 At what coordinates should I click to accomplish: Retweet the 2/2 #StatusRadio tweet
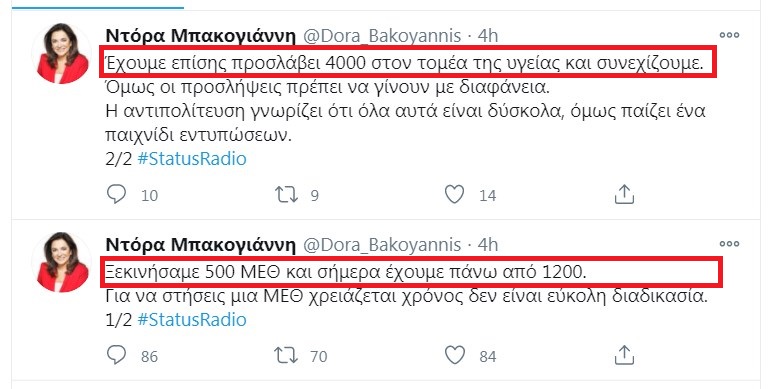(286, 194)
